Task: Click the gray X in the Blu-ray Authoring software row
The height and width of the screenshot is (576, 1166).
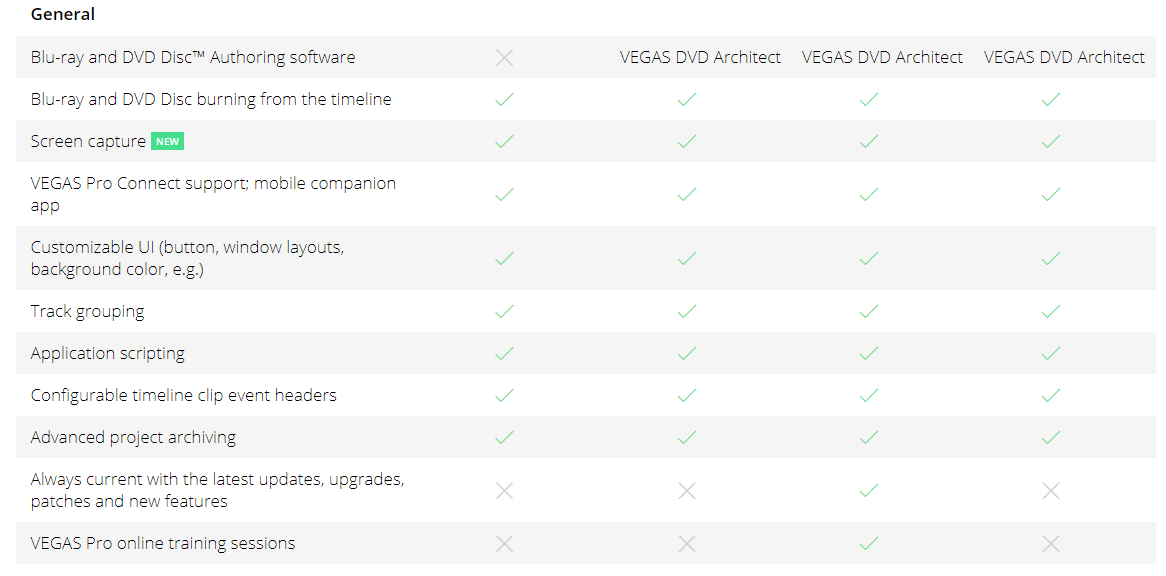Action: [x=505, y=58]
